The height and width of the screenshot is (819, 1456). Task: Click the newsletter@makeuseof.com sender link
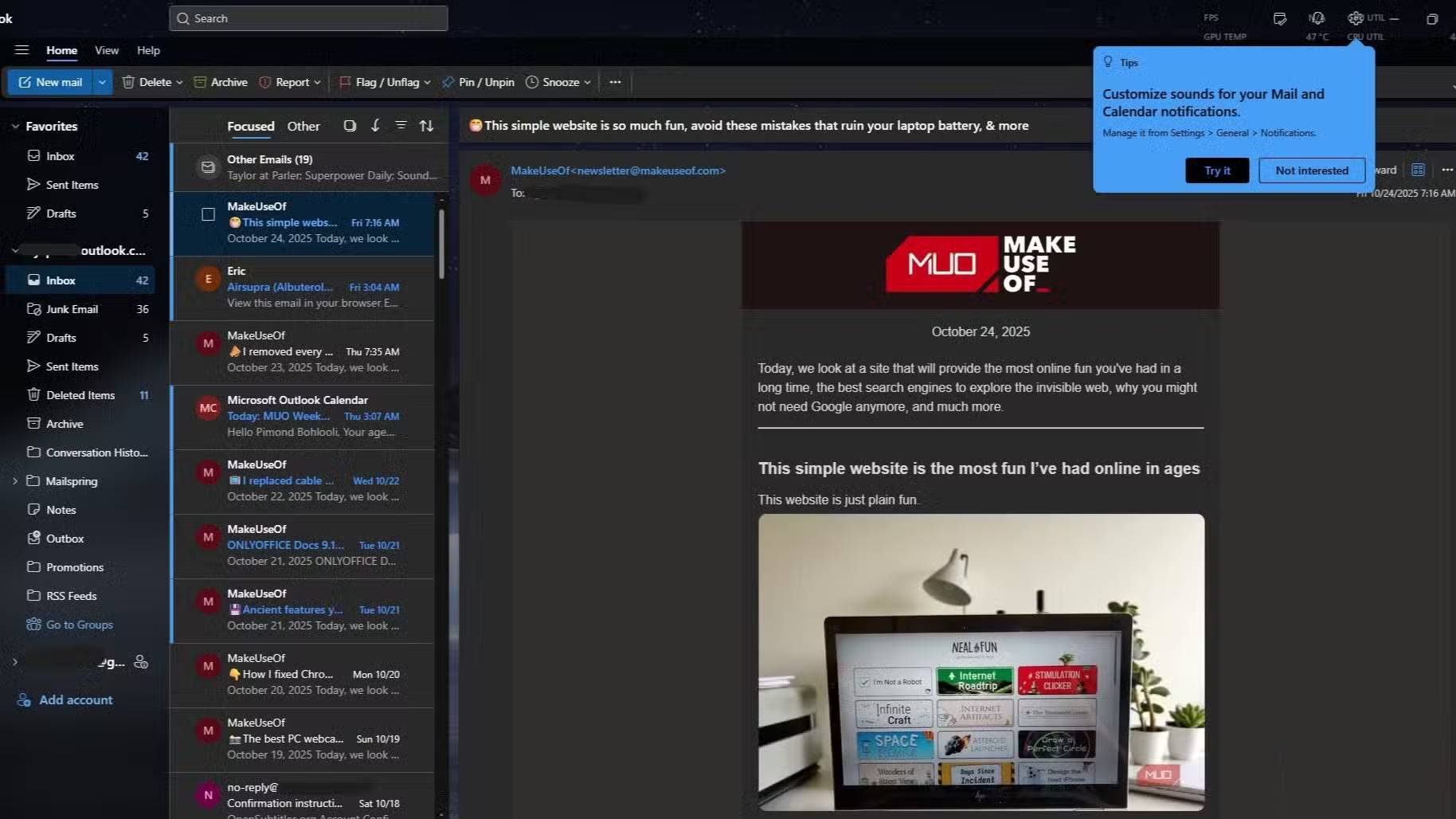[618, 170]
